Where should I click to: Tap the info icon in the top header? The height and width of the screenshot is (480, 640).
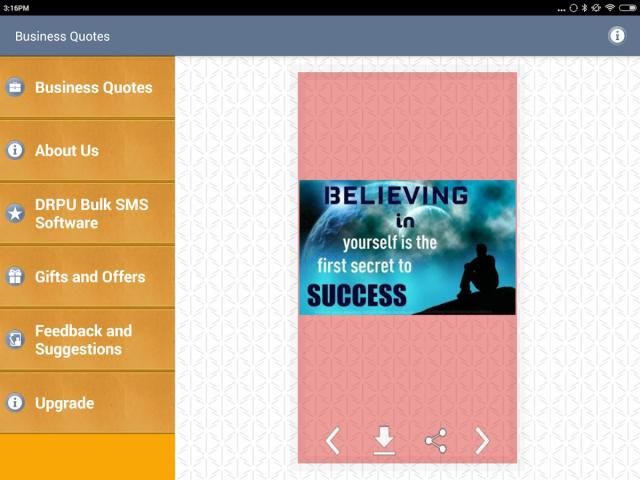(617, 36)
